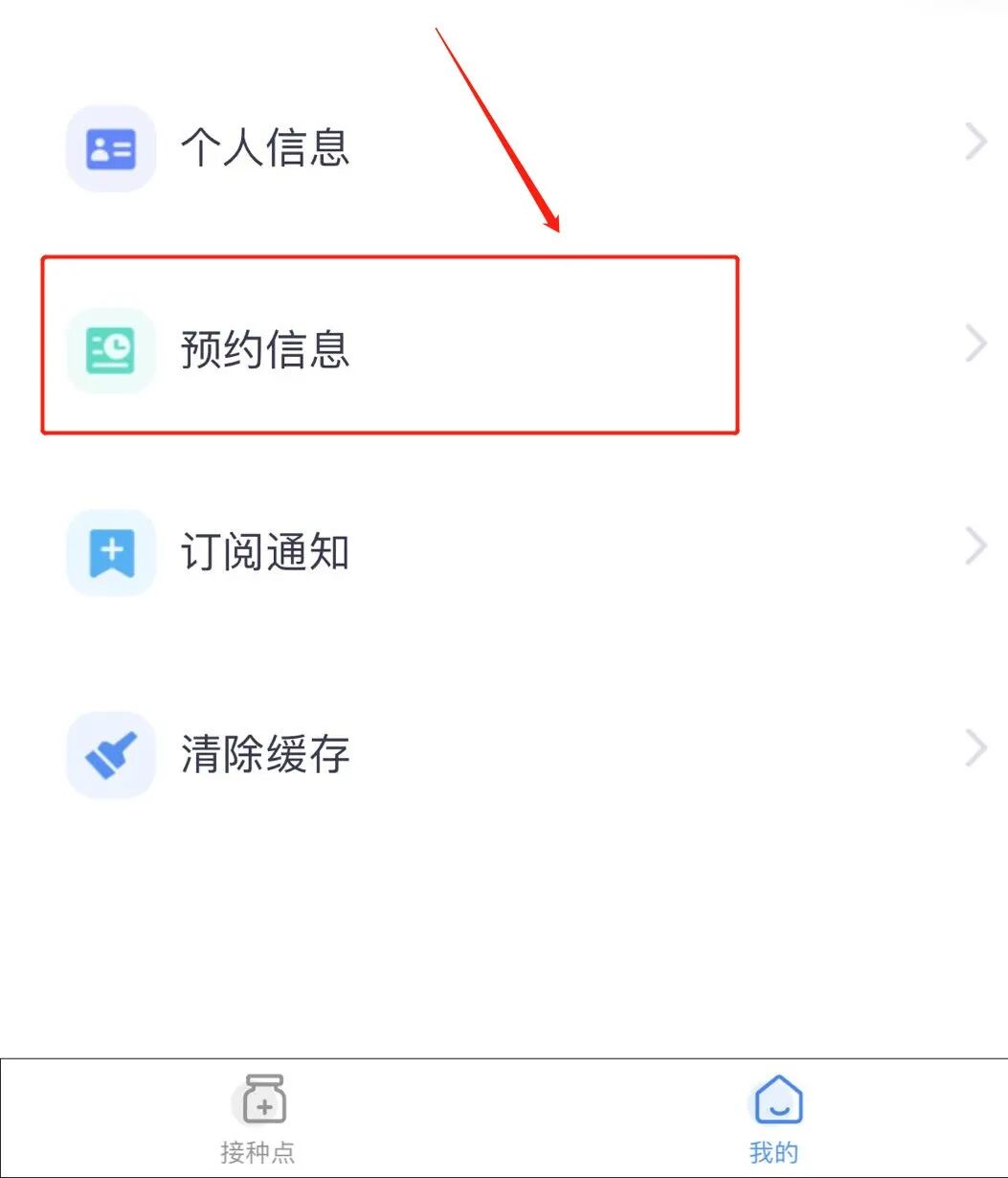This screenshot has height=1178, width=1008.
Task: Expand 订阅通知 via its right chevron
Action: click(x=975, y=546)
